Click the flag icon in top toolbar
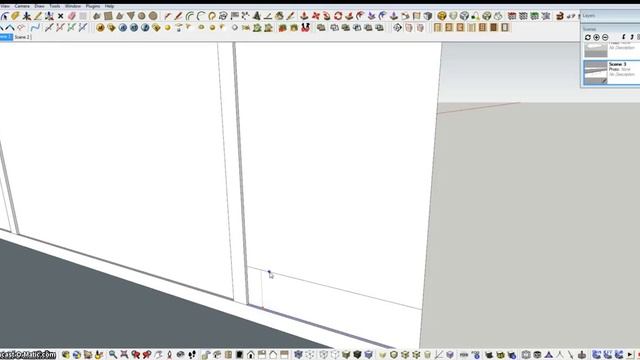This screenshot has height=360, width=640. tap(235, 16)
